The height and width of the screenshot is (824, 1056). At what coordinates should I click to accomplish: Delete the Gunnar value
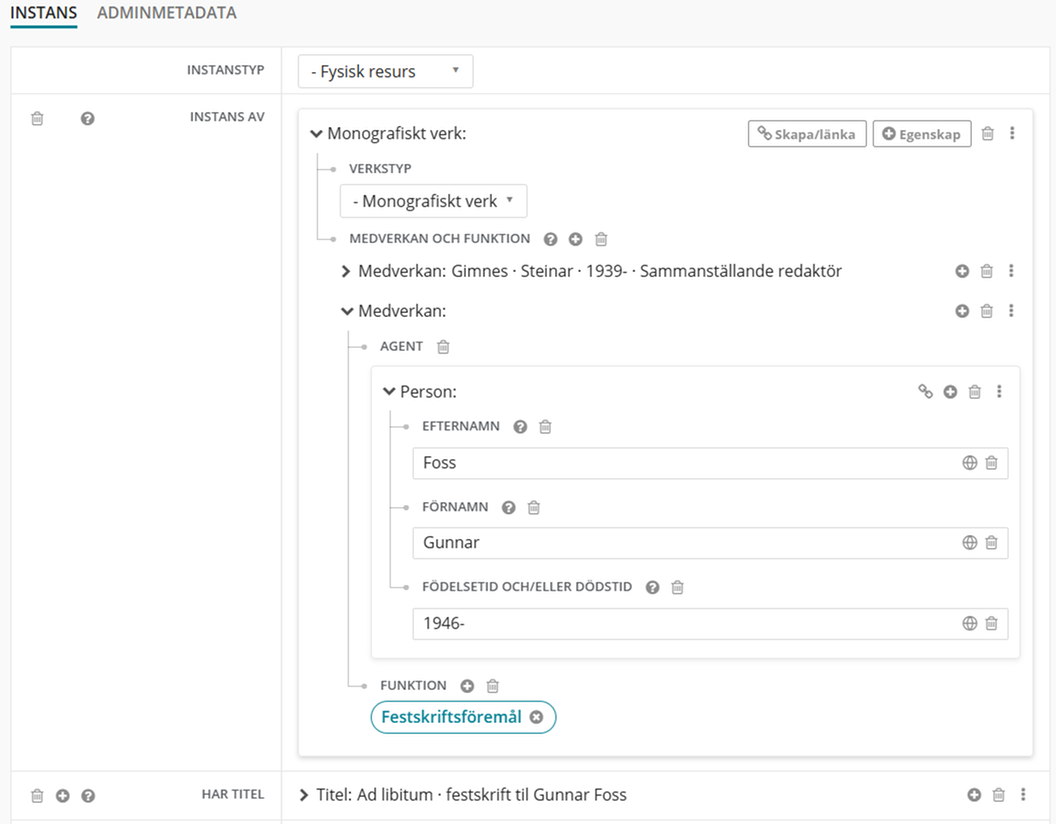pyautogui.click(x=991, y=543)
